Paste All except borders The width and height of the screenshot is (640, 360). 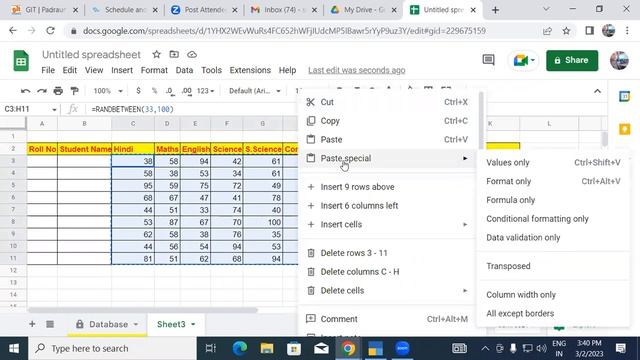553,313
